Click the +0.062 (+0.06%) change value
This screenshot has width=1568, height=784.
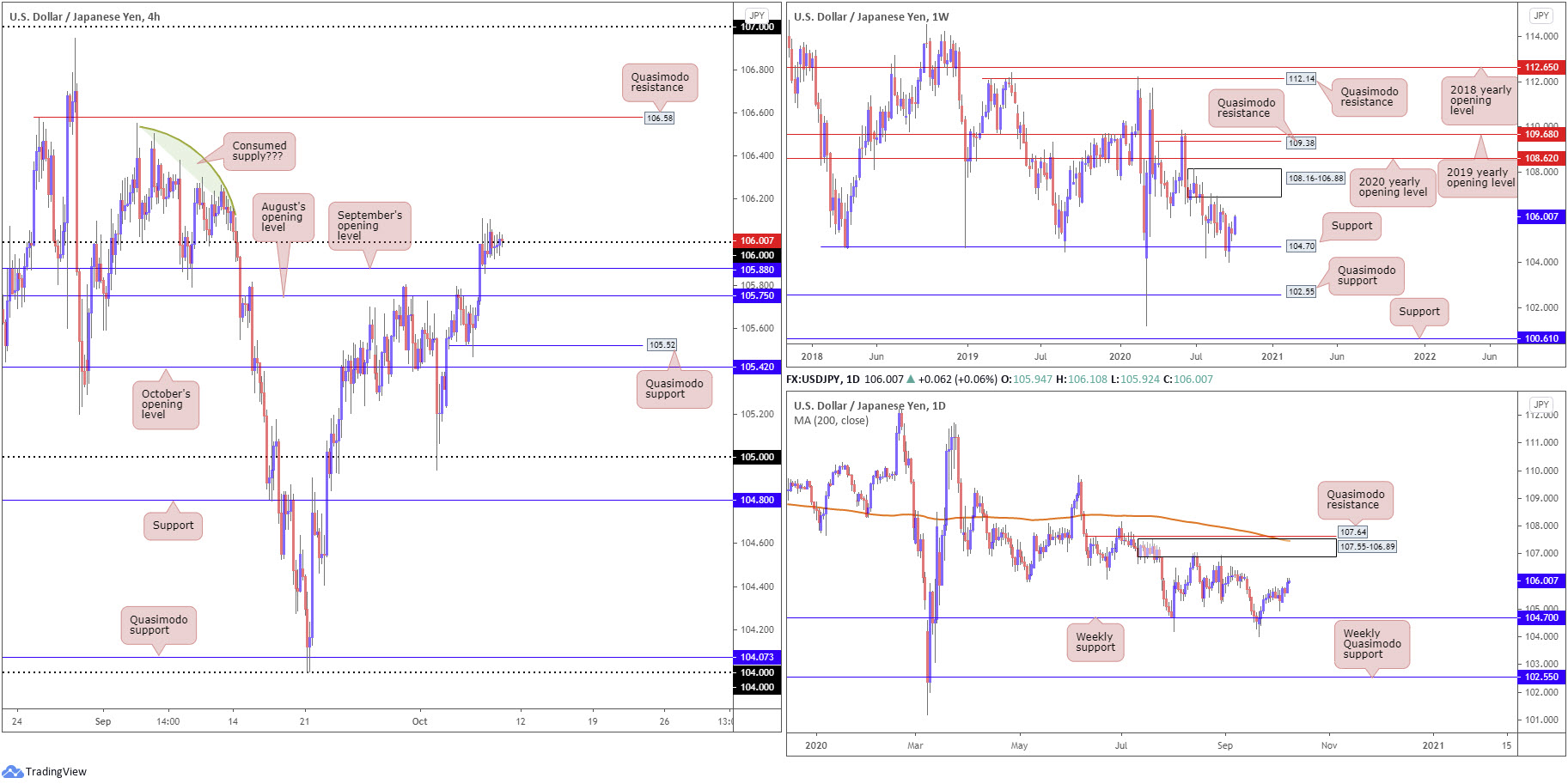[957, 379]
